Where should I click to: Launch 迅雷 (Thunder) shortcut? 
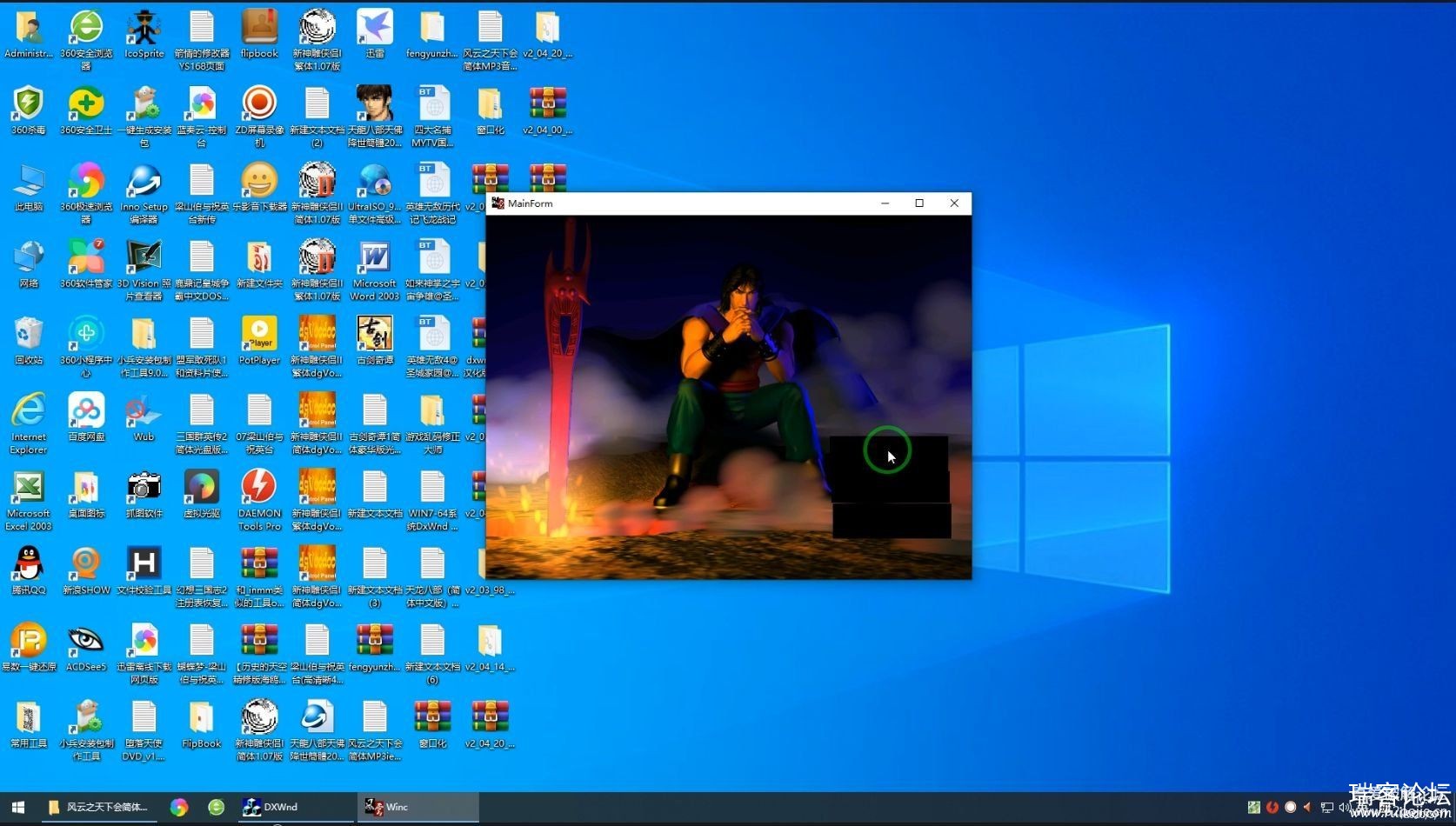(x=375, y=35)
